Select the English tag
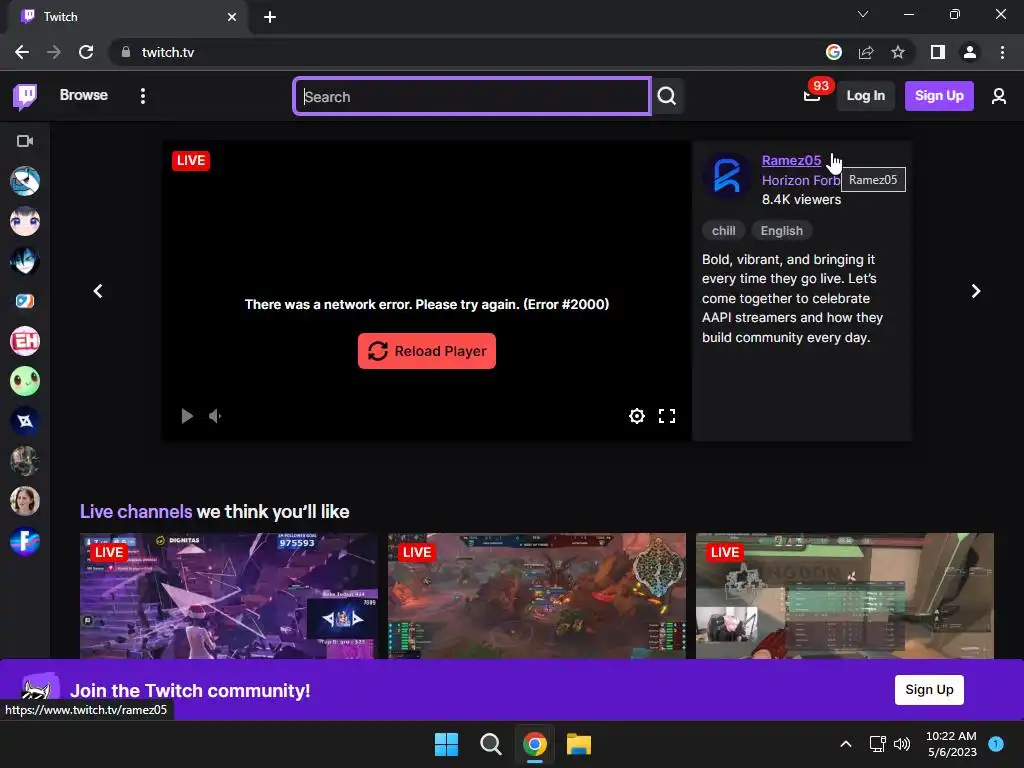This screenshot has width=1024, height=768. pyautogui.click(x=782, y=231)
